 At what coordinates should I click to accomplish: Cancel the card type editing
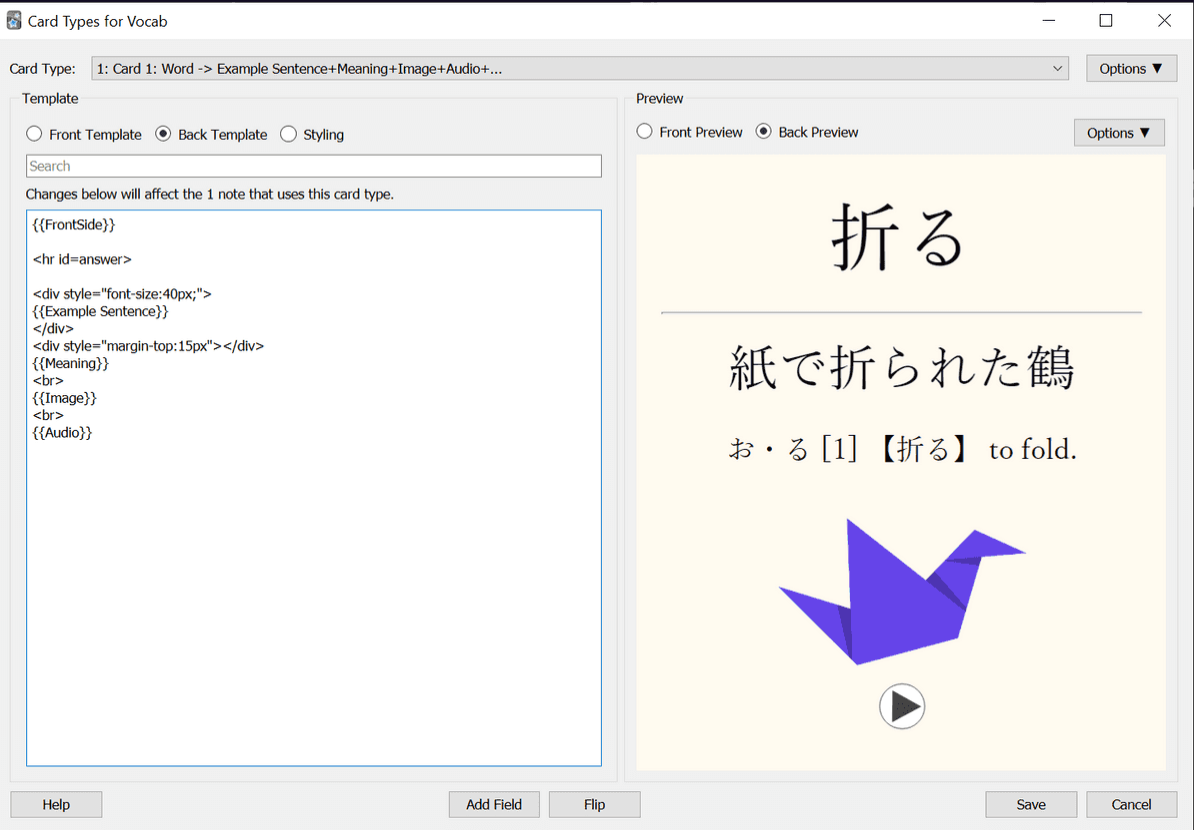point(1132,804)
